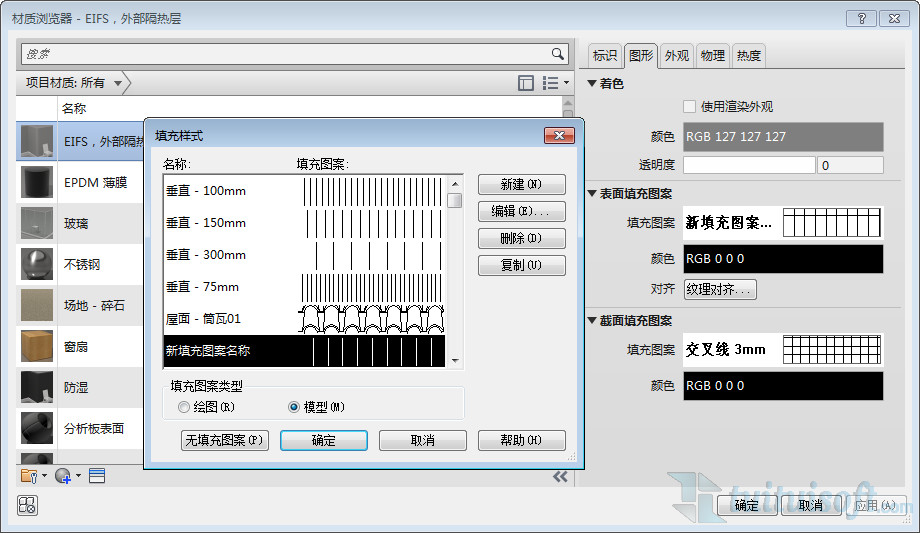Screen dimensions: 920x533
Task: Open the material library folder icon
Action: 33,475
